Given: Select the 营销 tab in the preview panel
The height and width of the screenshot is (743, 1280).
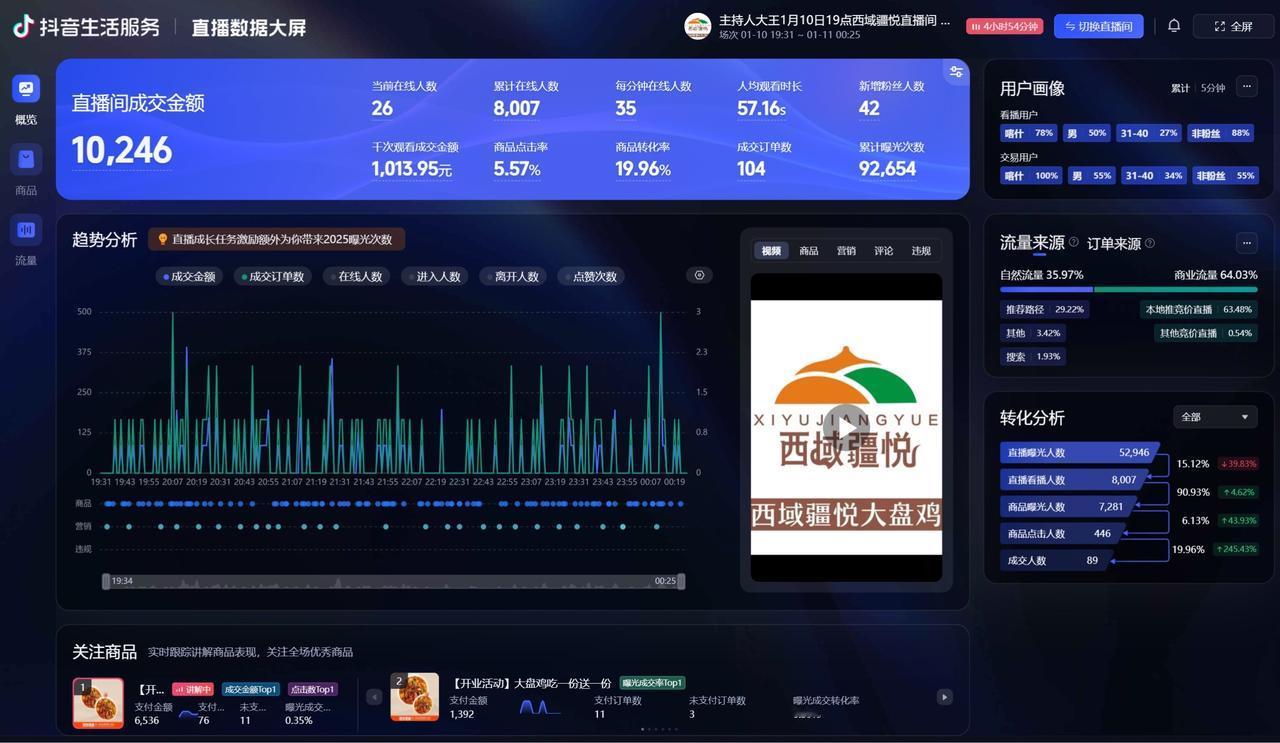Looking at the screenshot, I should tap(846, 251).
